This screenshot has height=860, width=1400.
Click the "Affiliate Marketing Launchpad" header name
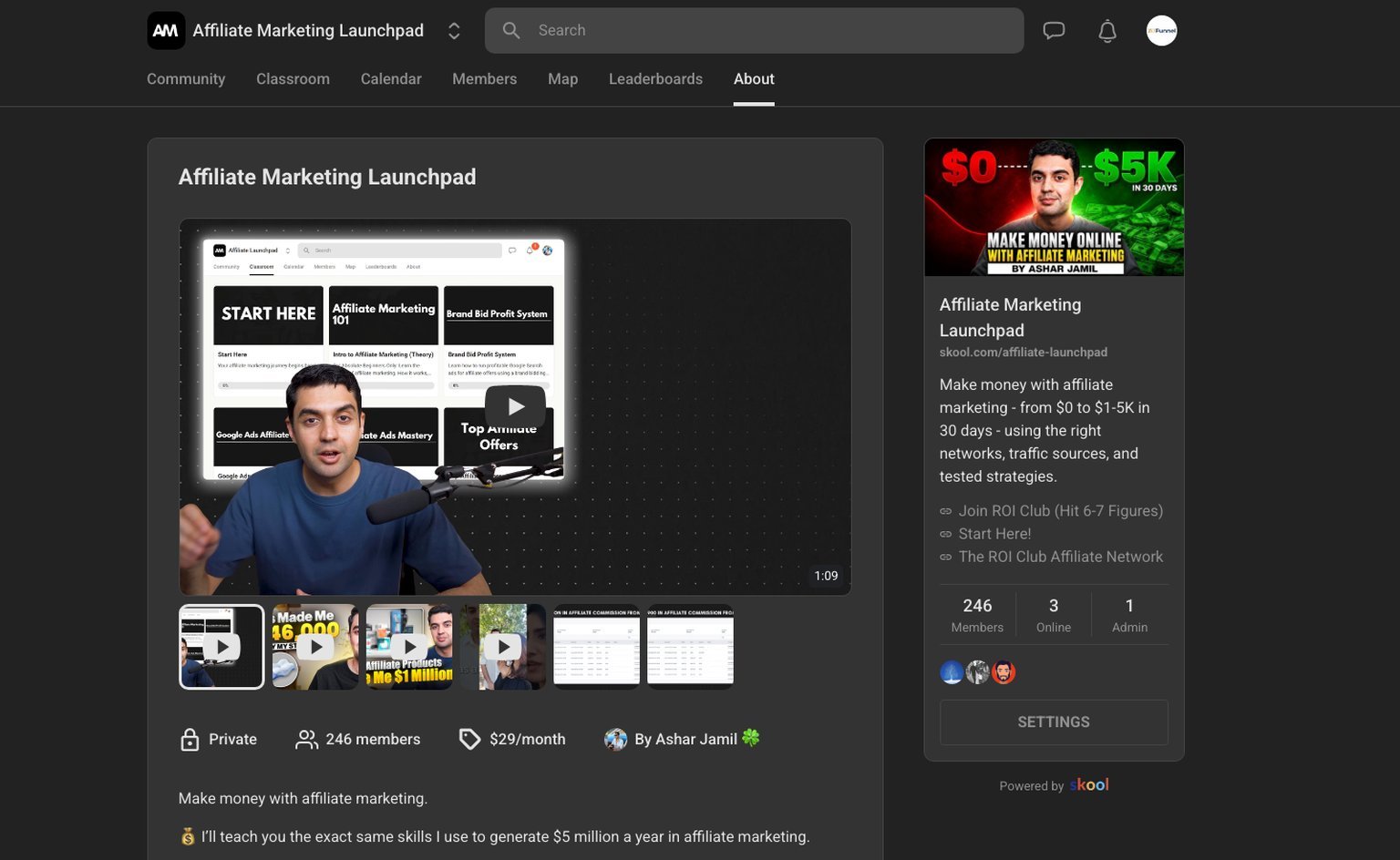tap(308, 30)
